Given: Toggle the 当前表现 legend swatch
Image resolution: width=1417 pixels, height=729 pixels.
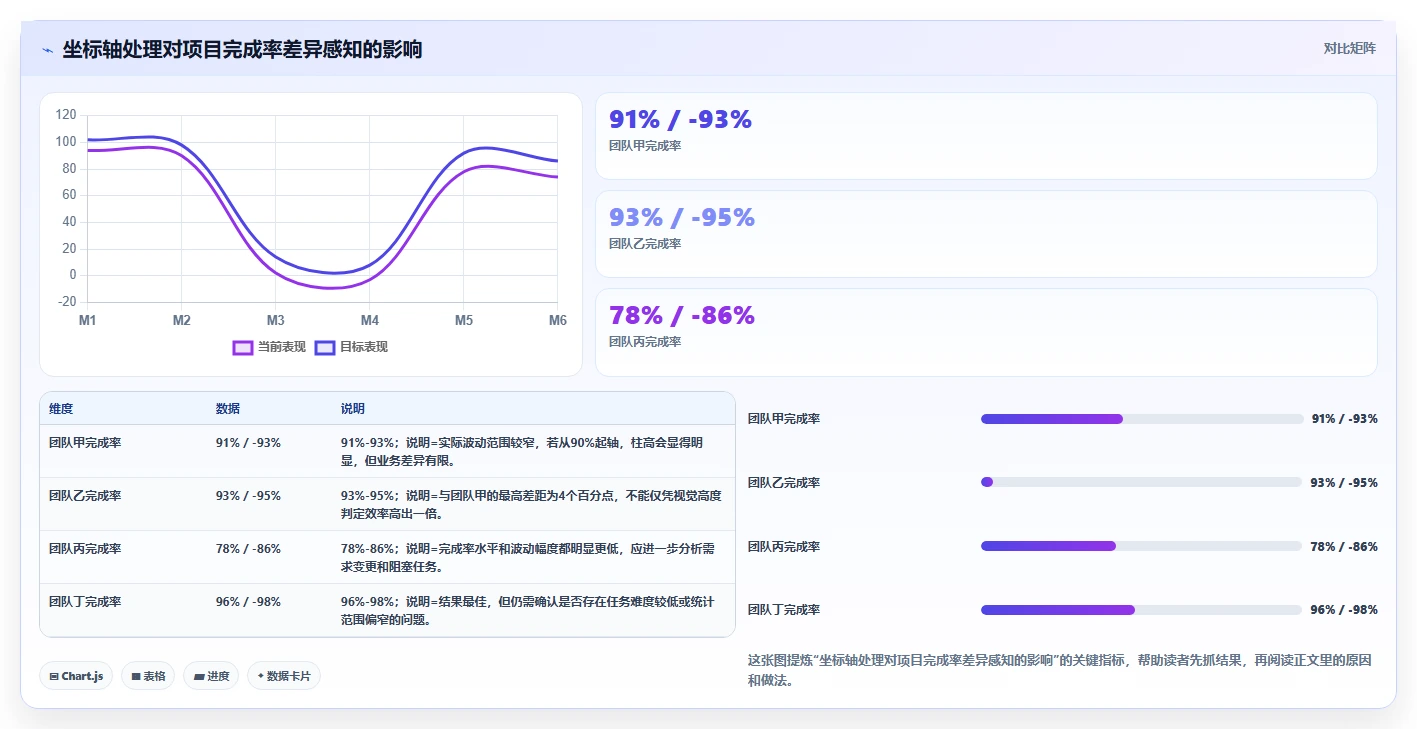Looking at the screenshot, I should [242, 347].
